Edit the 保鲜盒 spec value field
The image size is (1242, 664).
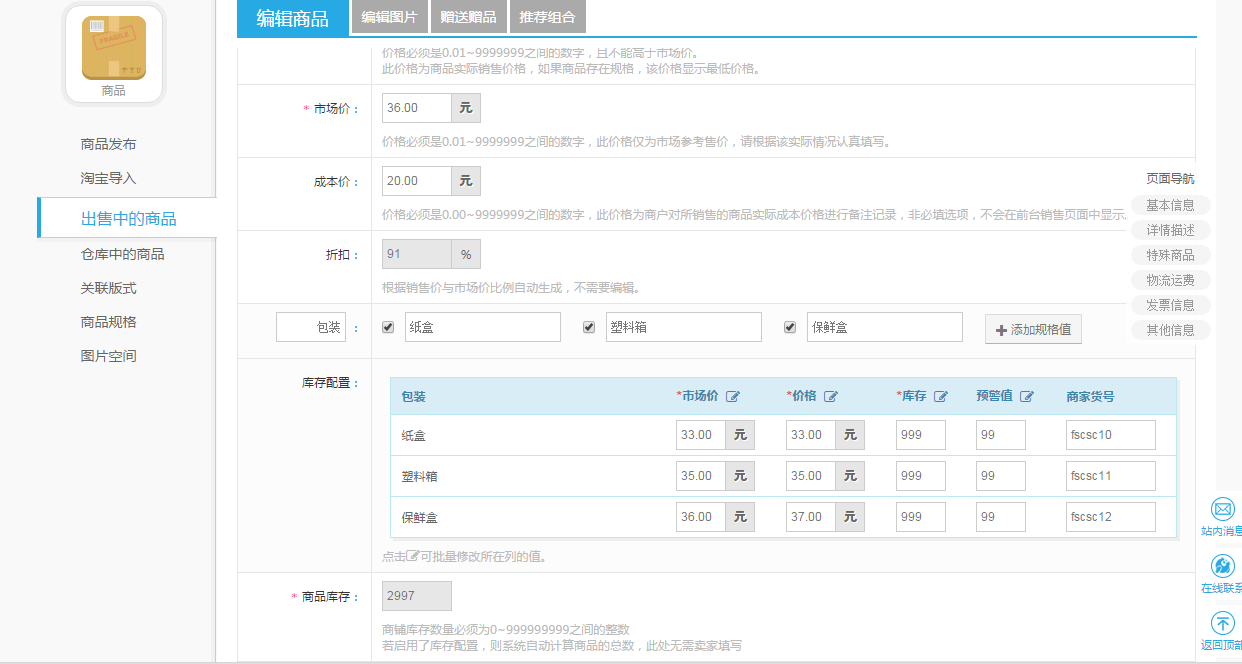(x=885, y=327)
